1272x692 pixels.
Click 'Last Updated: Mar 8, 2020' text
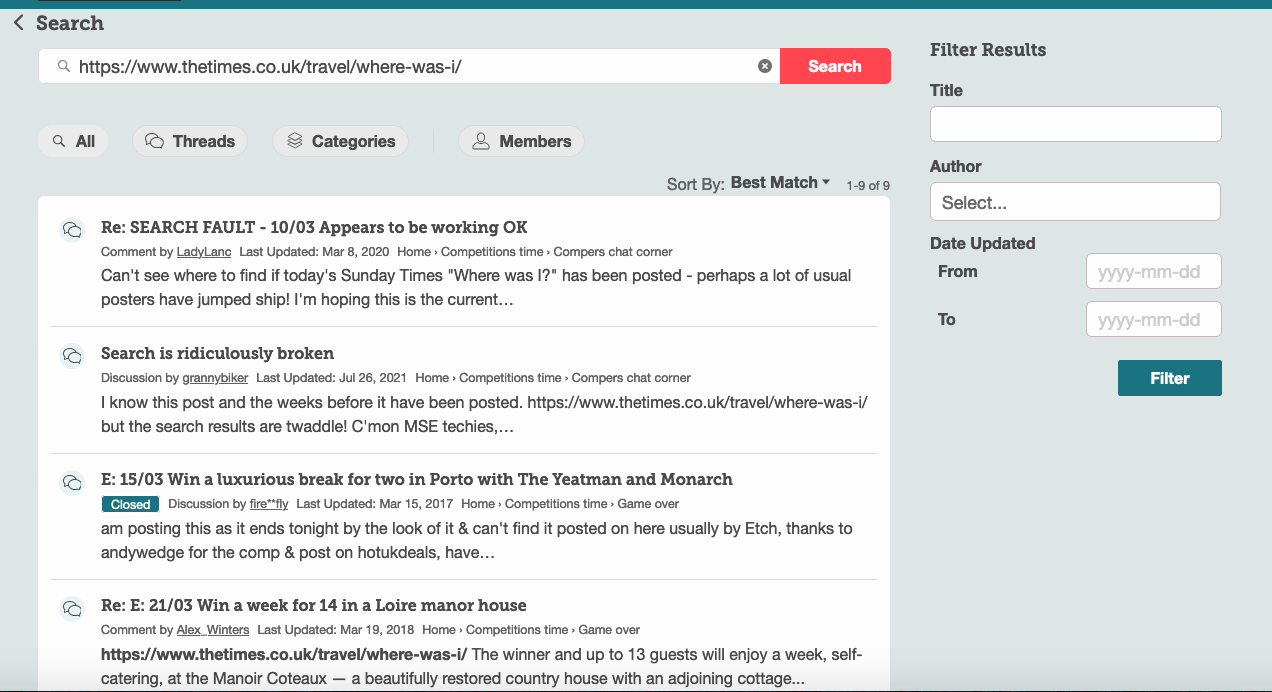coord(315,252)
